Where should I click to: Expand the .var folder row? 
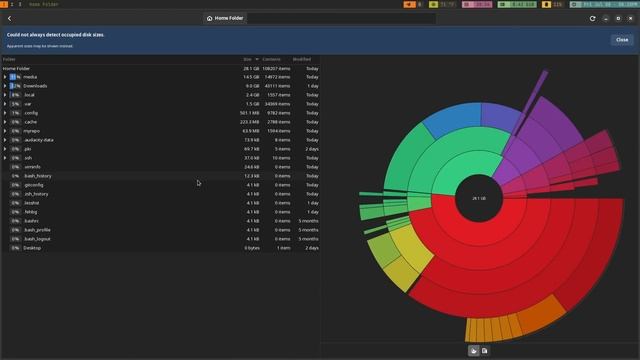tap(5, 104)
